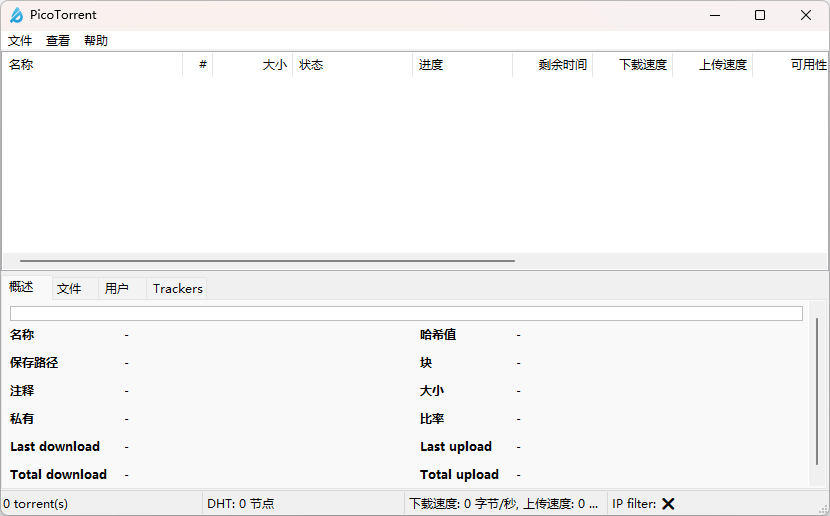Viewport: 830px width, 516px height.
Task: Click the 哈希值 label in overview
Action: pos(438,334)
